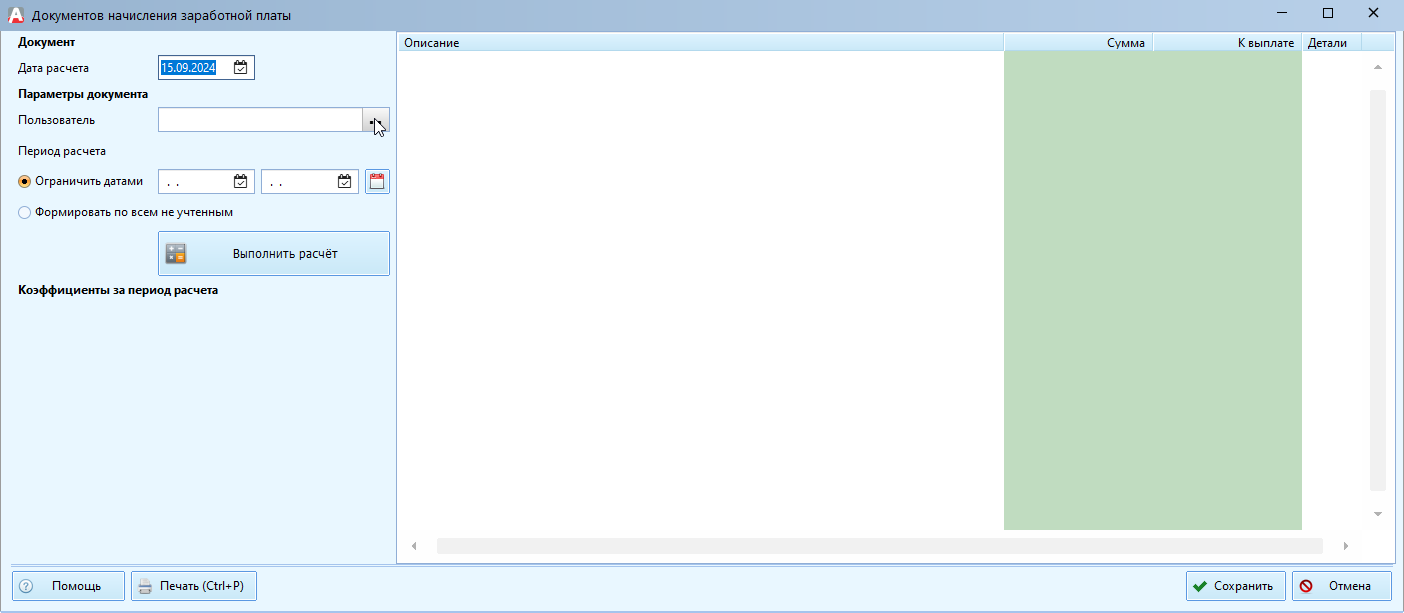Save the document with Сохранить
This screenshot has height=613, width=1404.
click(x=1235, y=586)
